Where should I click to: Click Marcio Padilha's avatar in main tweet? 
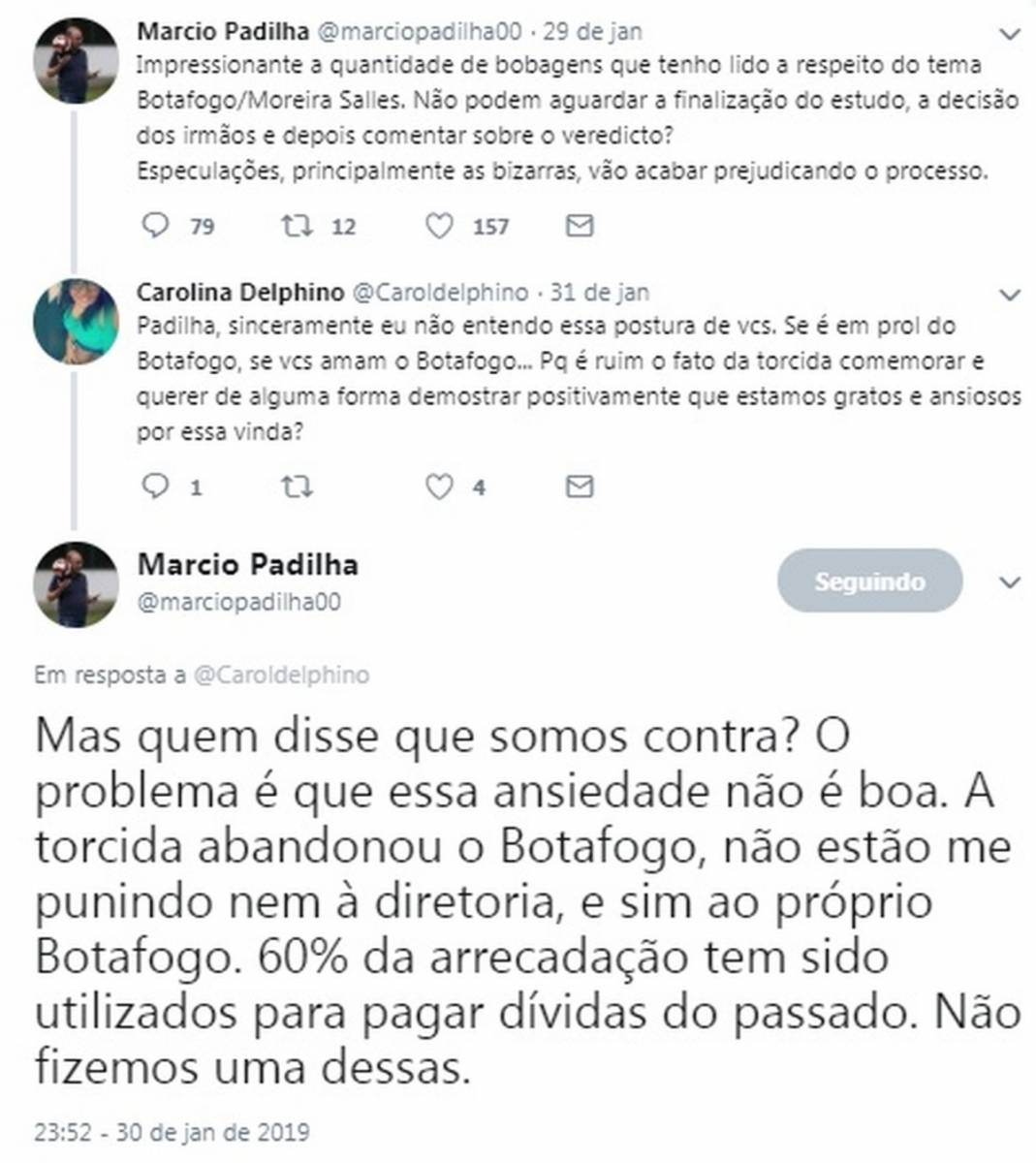76,584
